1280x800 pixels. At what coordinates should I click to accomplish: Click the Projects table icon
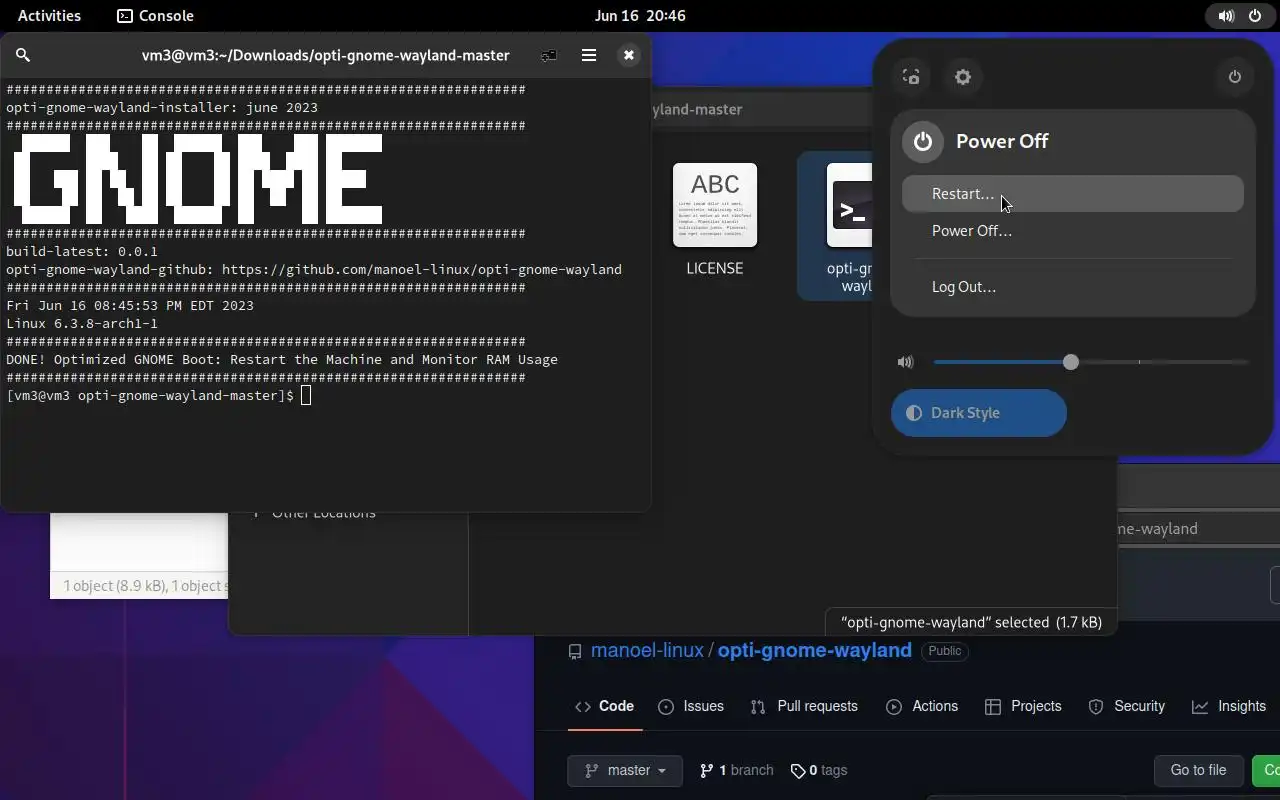point(992,707)
